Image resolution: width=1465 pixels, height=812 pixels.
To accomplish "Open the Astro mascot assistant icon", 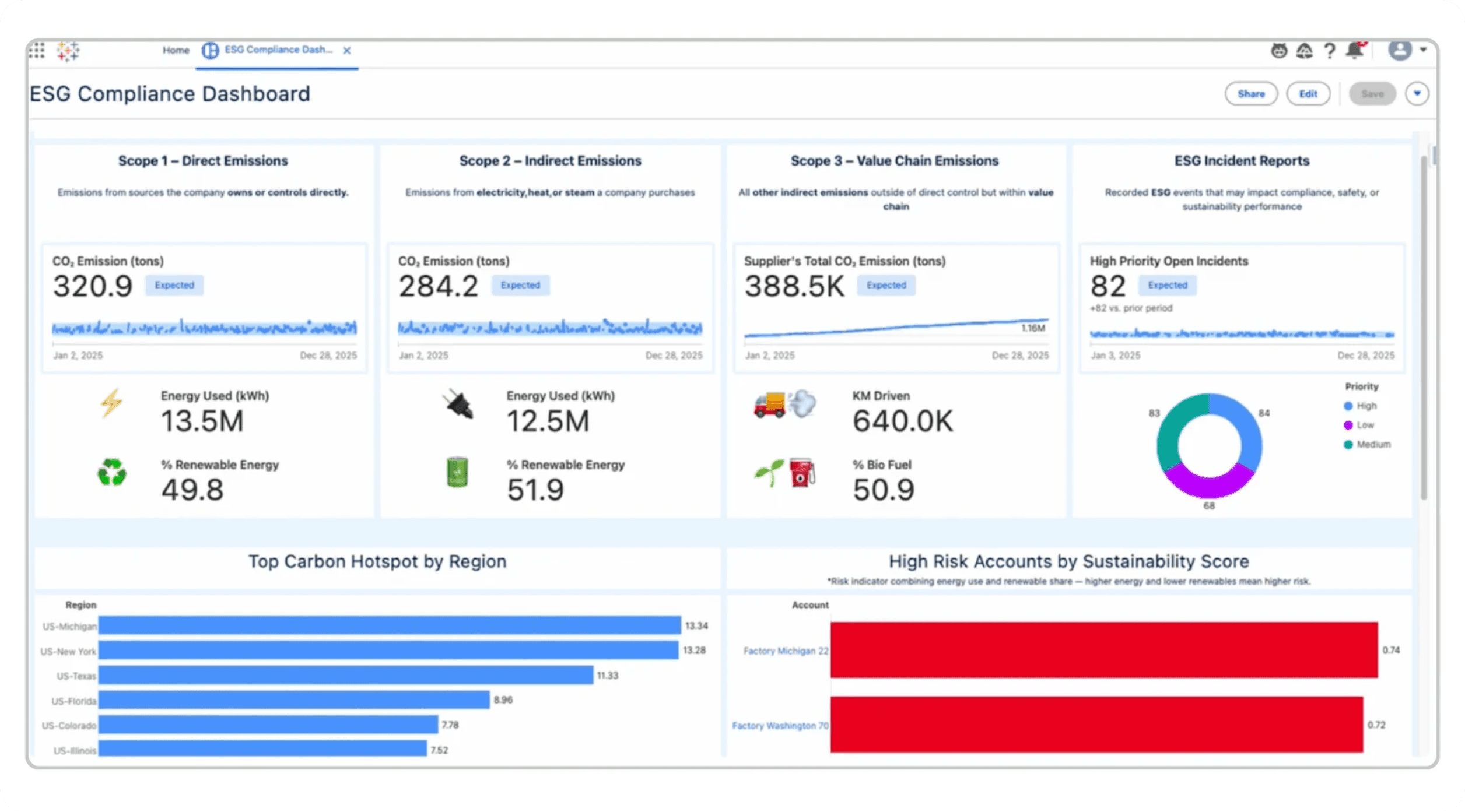I will 1279,51.
